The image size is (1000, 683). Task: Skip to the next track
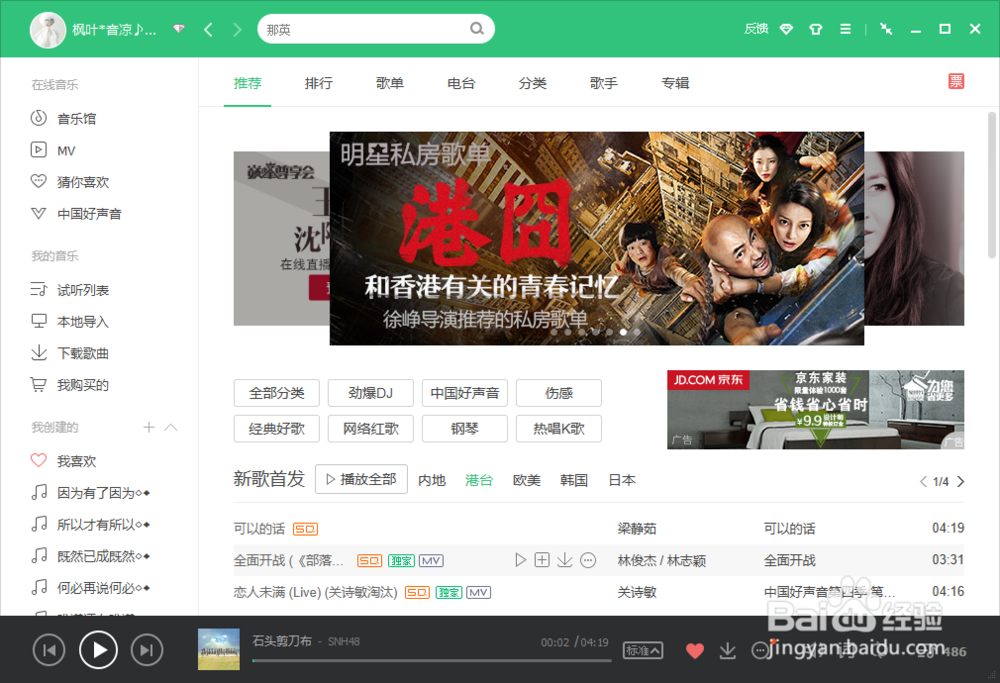coord(147,650)
